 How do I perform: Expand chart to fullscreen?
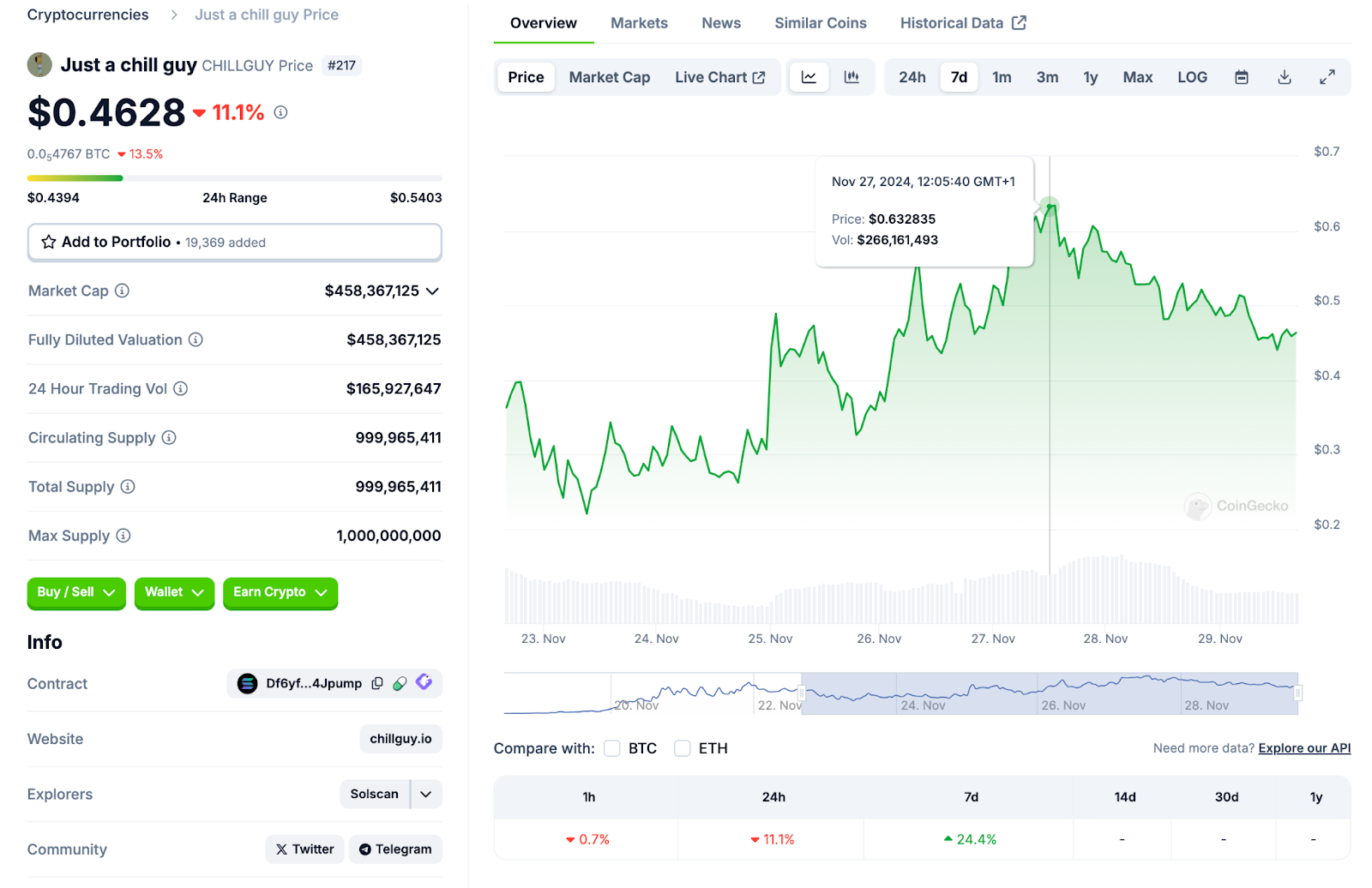tap(1327, 76)
